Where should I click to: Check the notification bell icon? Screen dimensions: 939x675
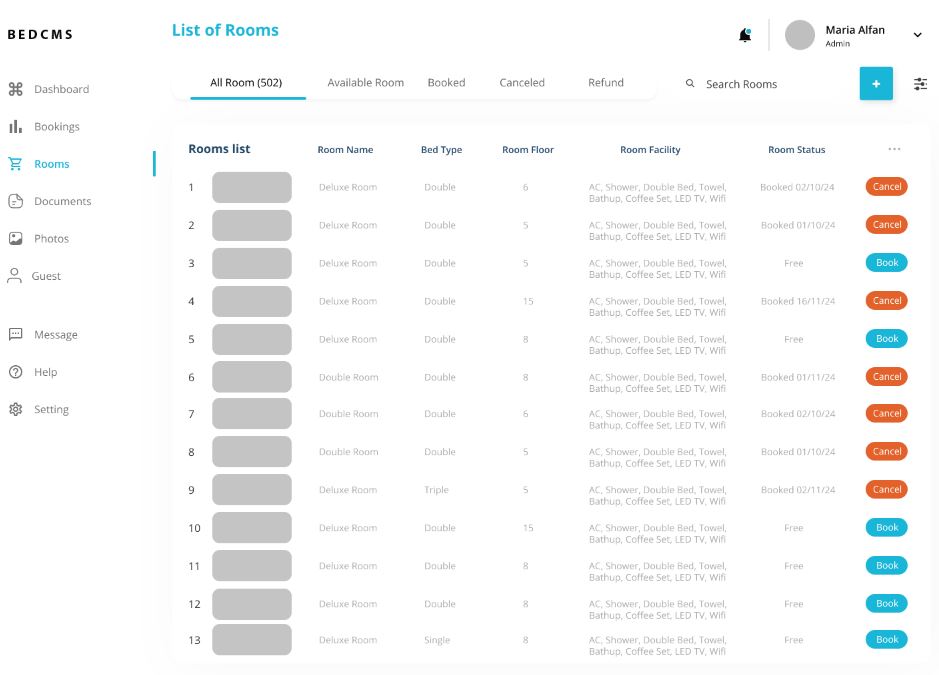tap(745, 35)
